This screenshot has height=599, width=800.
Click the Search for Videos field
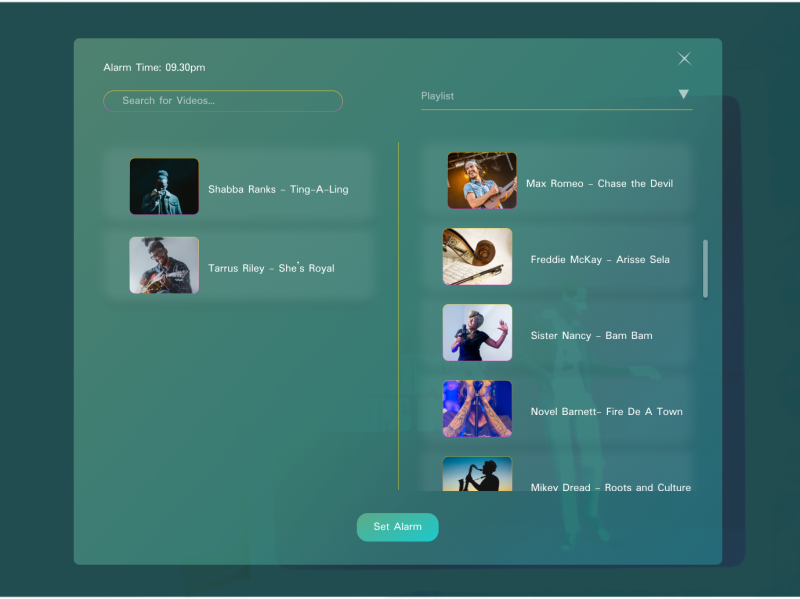(x=222, y=100)
